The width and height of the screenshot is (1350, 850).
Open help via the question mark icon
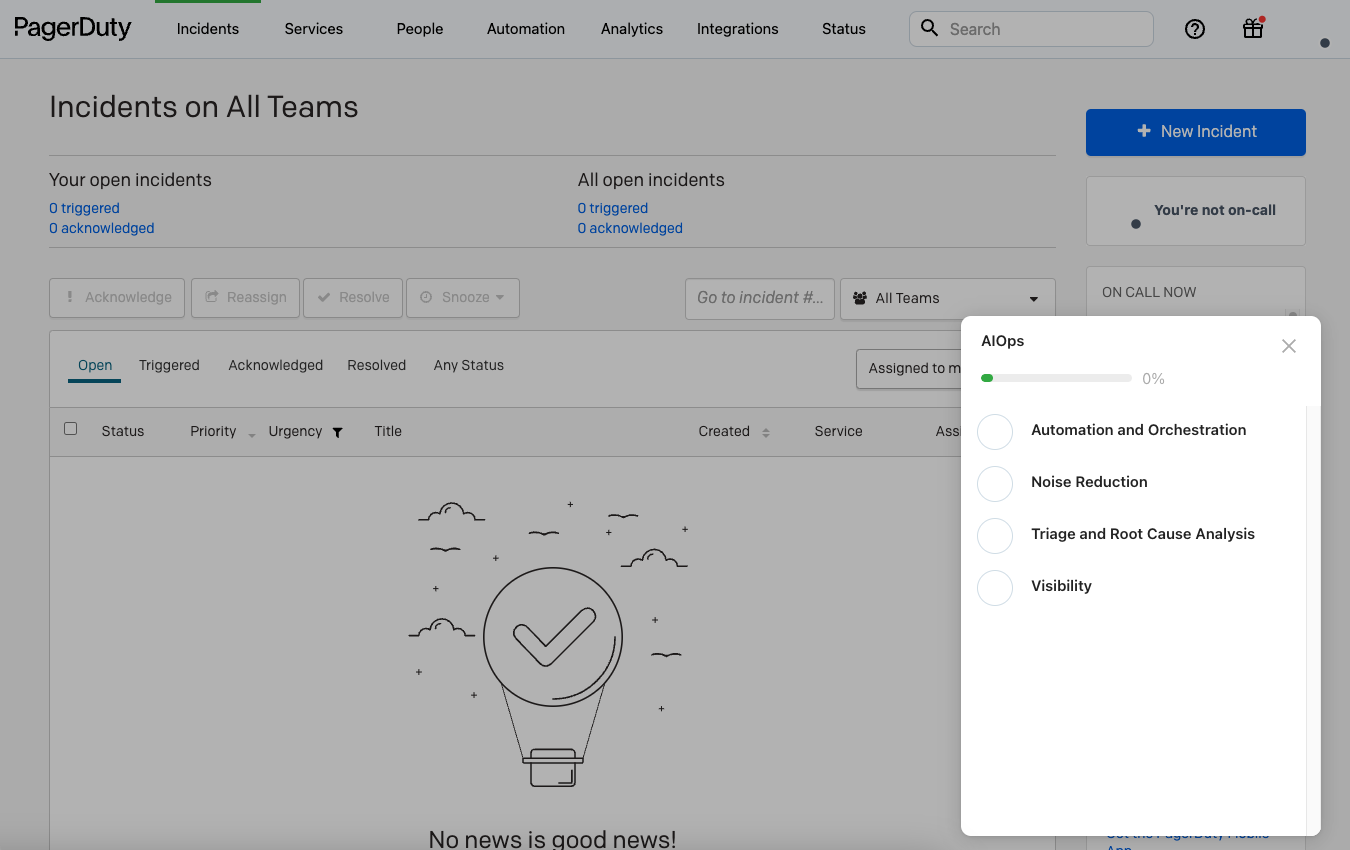point(1195,29)
